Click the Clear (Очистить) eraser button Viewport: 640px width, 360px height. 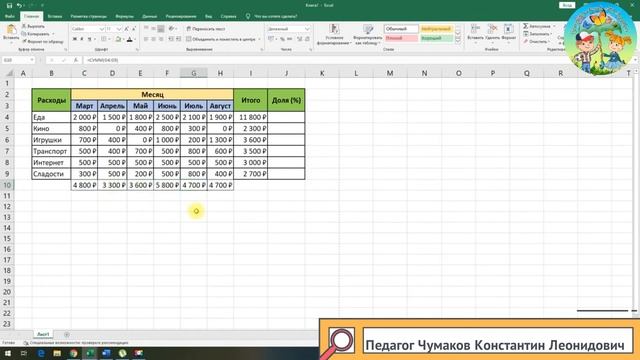point(536,42)
